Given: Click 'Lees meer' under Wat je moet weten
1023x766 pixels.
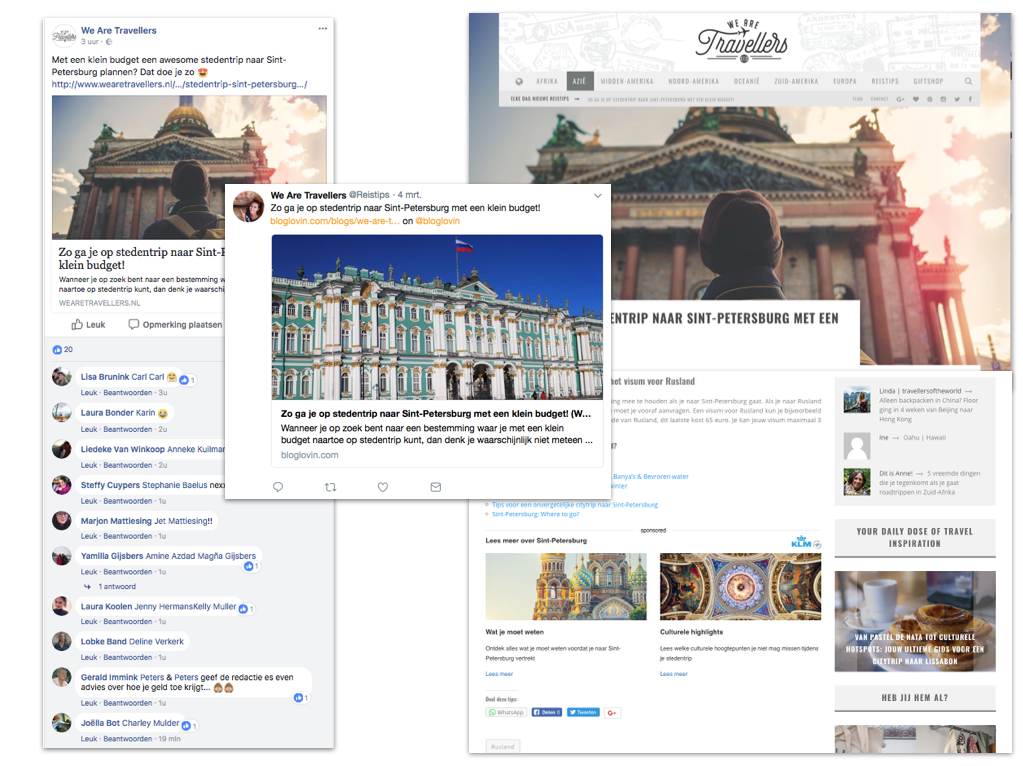Looking at the screenshot, I should 499,674.
